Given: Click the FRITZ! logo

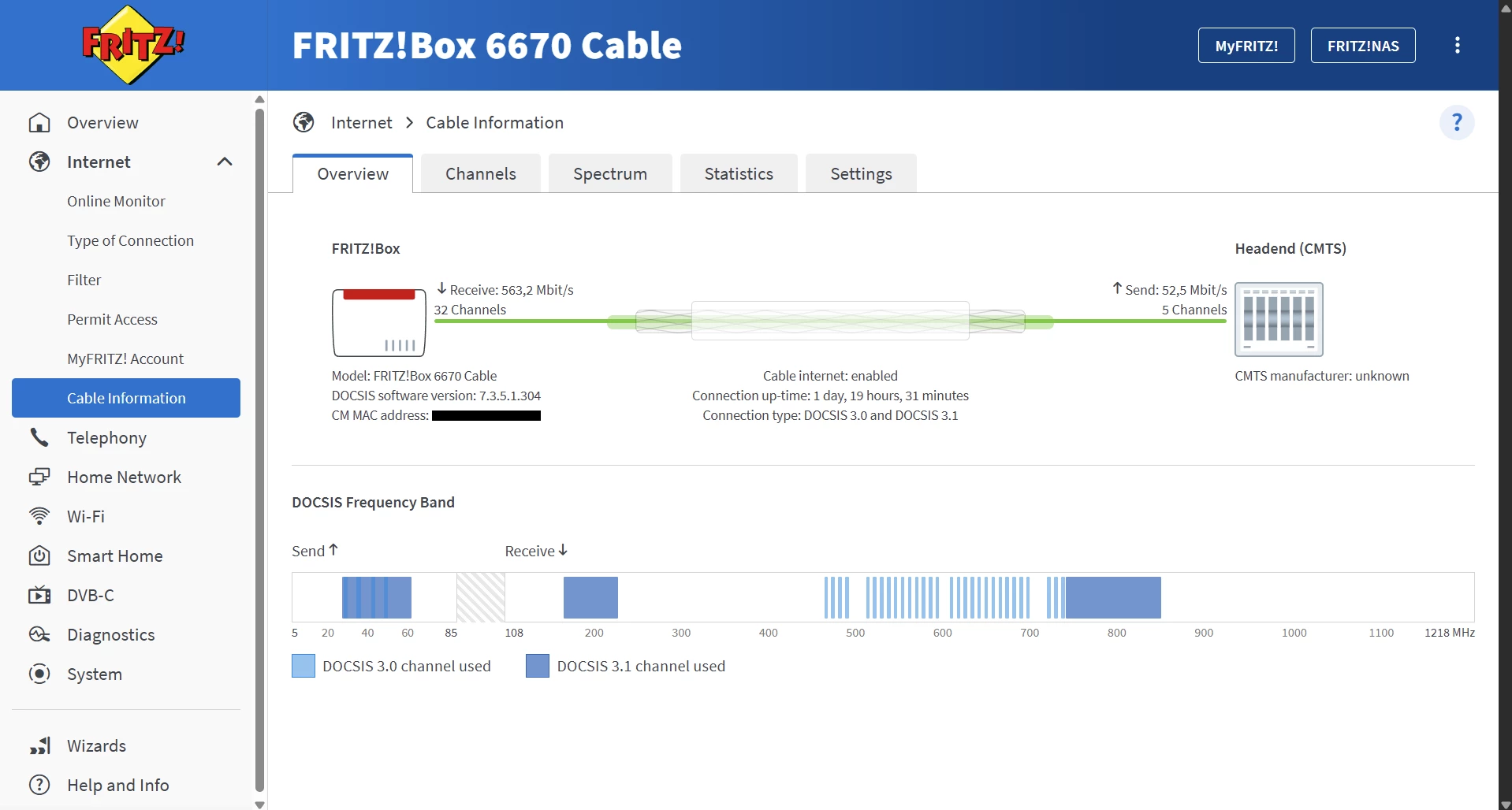Looking at the screenshot, I should [133, 45].
